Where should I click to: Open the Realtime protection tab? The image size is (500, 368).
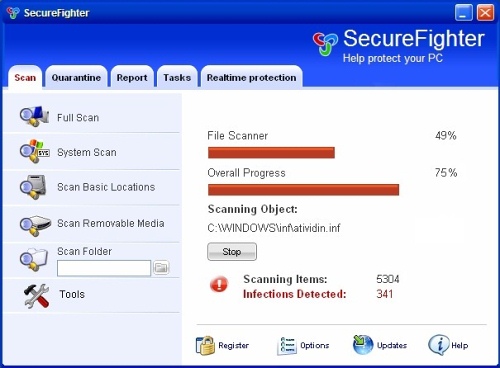(x=252, y=78)
